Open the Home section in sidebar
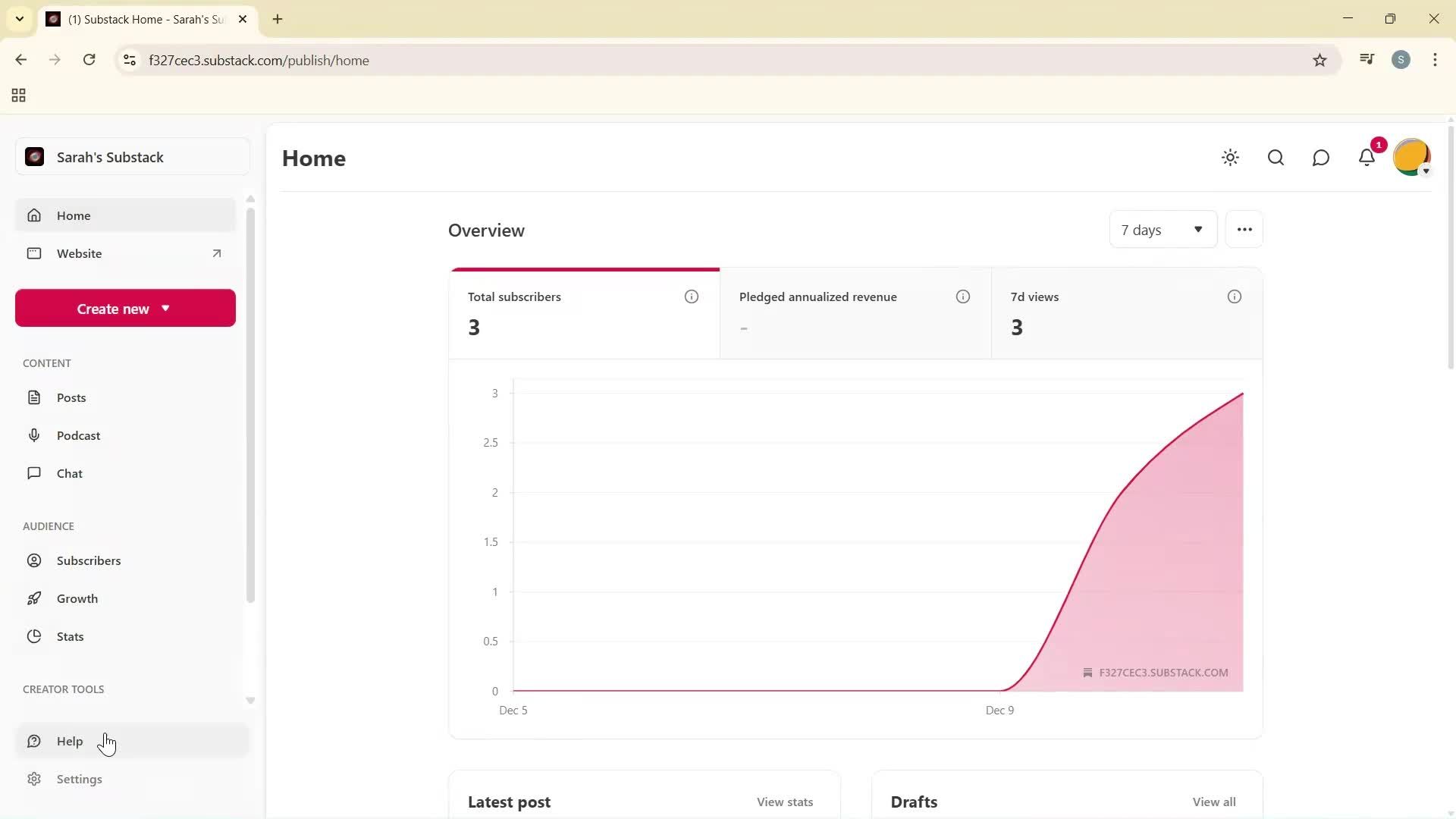1456x819 pixels. click(x=73, y=215)
